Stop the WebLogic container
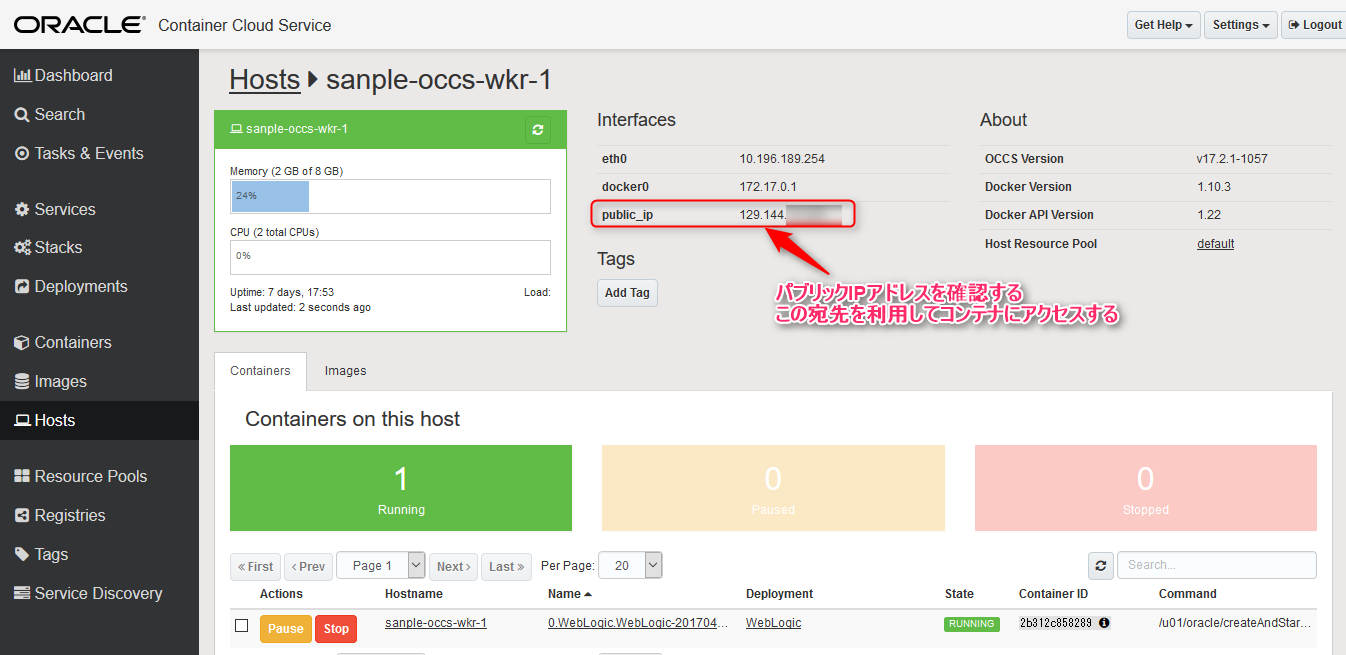Viewport: 1346px width, 655px height. pyautogui.click(x=336, y=629)
